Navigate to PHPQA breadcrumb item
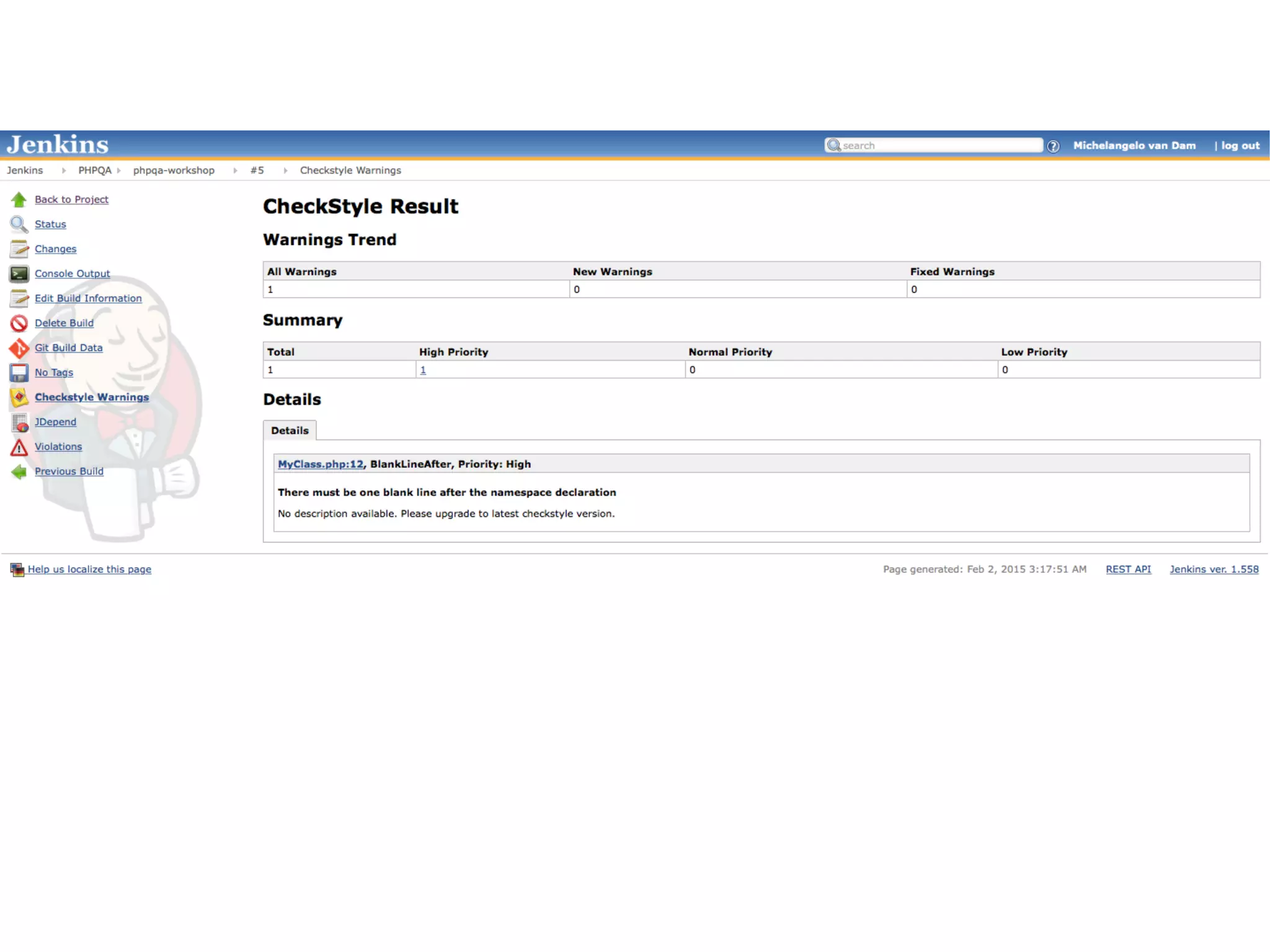The width and height of the screenshot is (1270, 952). click(x=95, y=170)
